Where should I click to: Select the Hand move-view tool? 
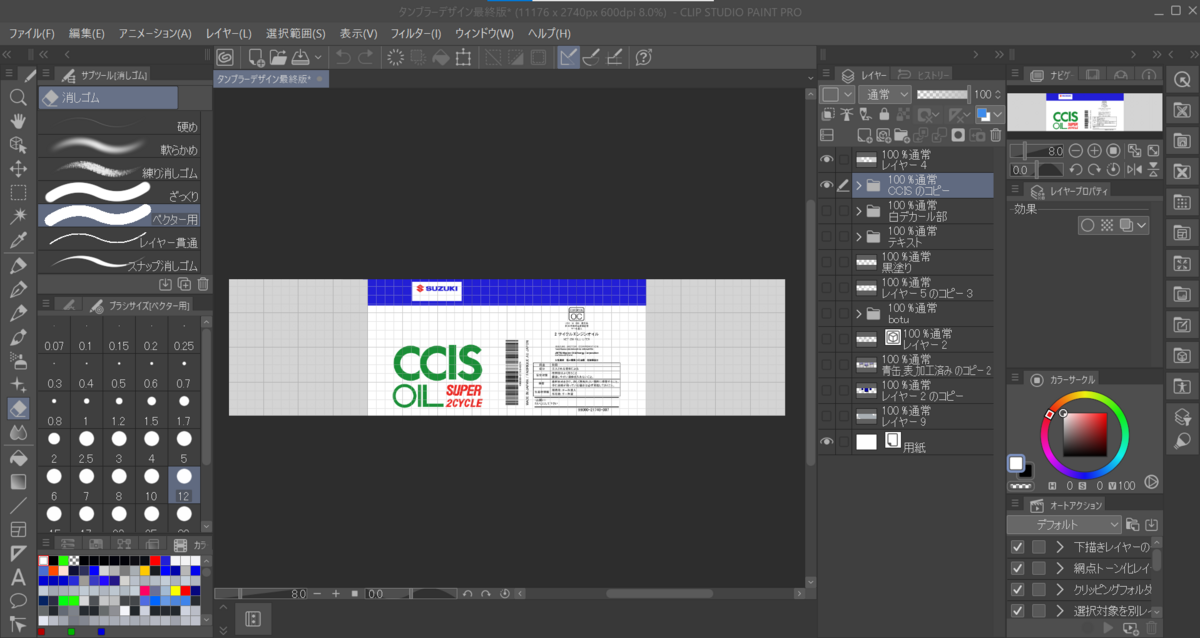(18, 121)
